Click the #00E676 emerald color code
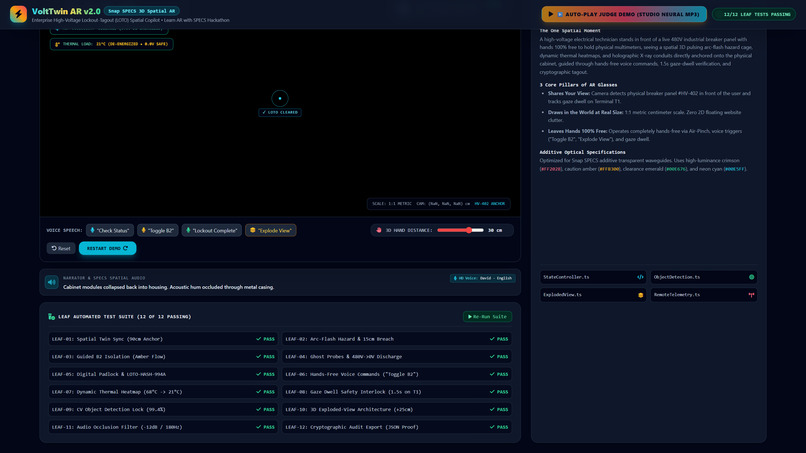This screenshot has height=453, width=806. click(676, 169)
